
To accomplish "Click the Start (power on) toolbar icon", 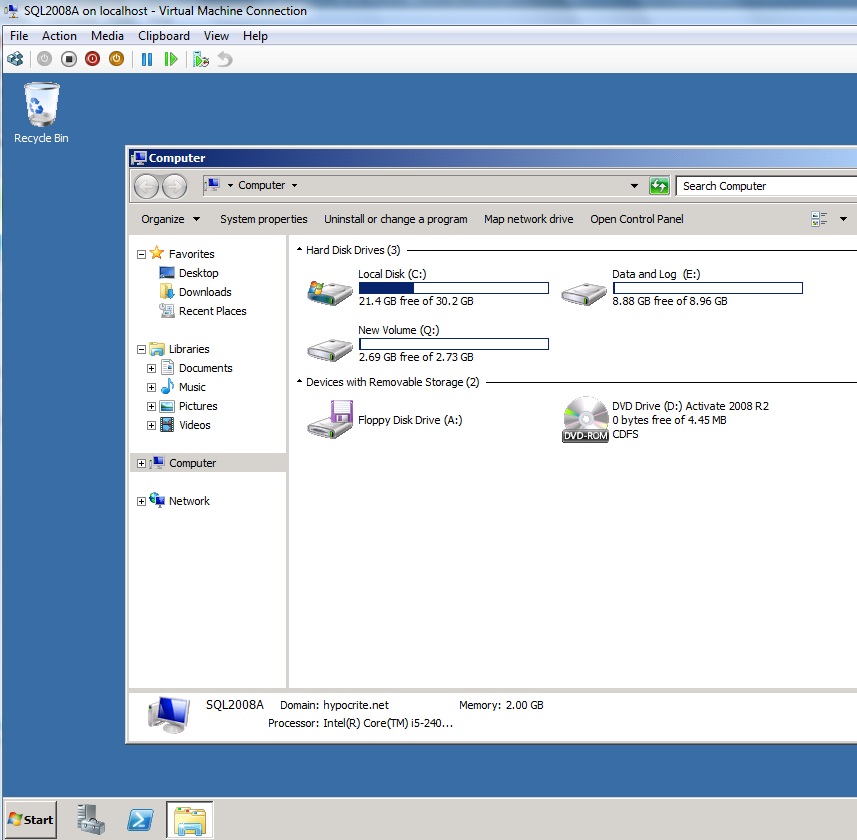I will click(x=45, y=59).
